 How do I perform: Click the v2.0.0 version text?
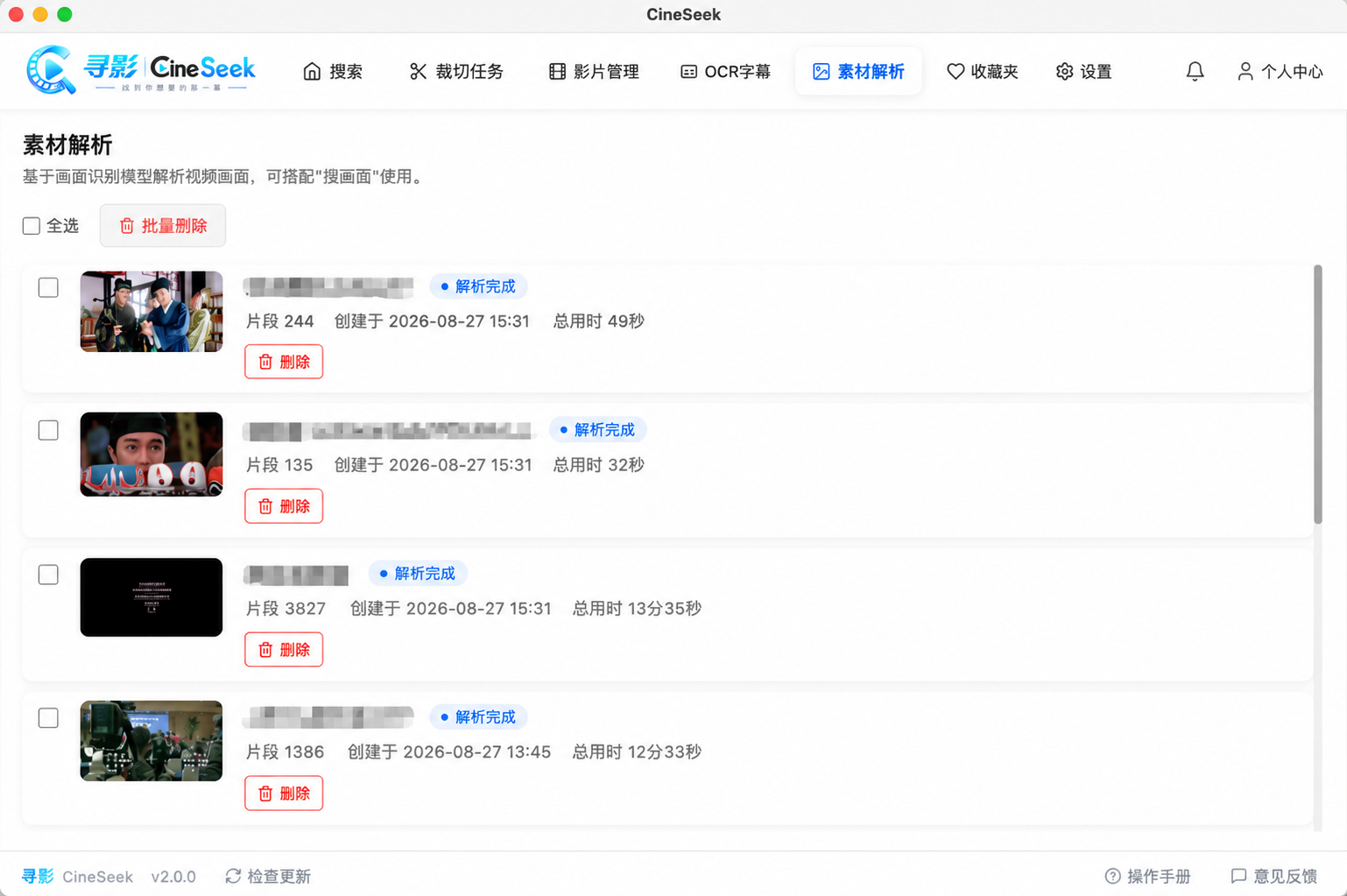(x=173, y=877)
